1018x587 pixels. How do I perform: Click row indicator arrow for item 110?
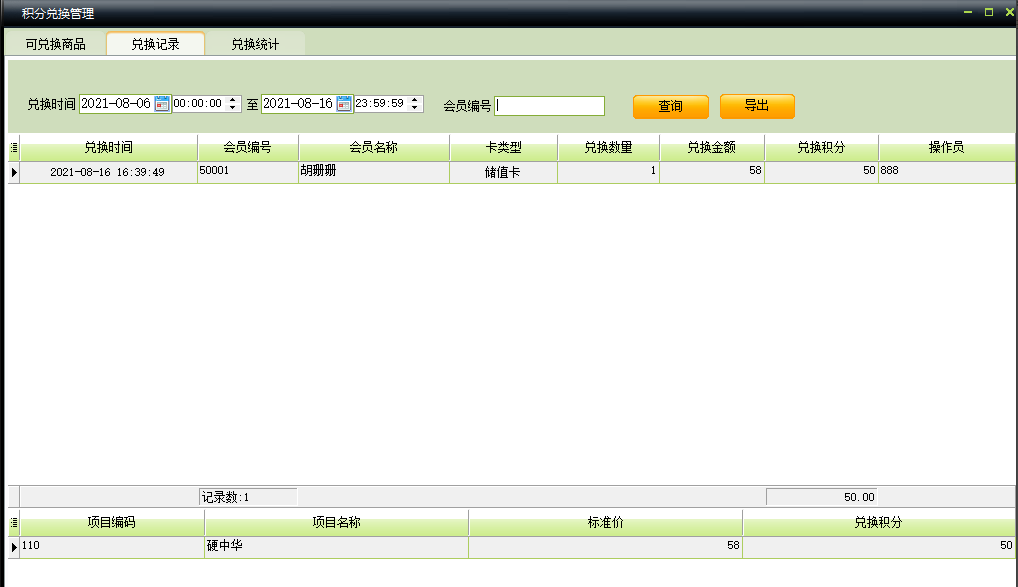[x=13, y=547]
